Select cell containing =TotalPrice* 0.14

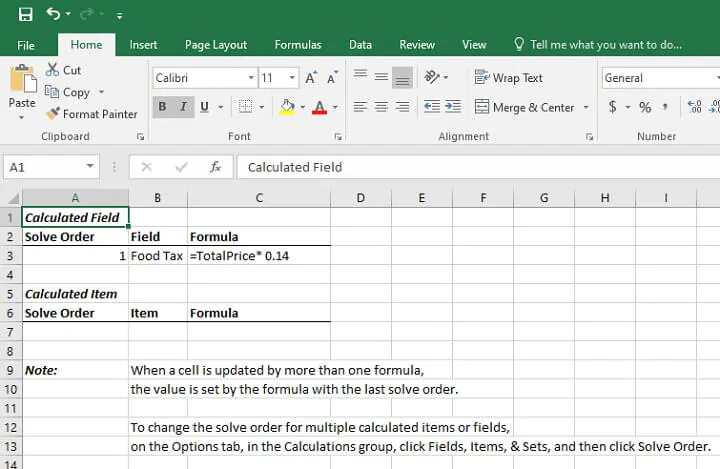[259, 256]
